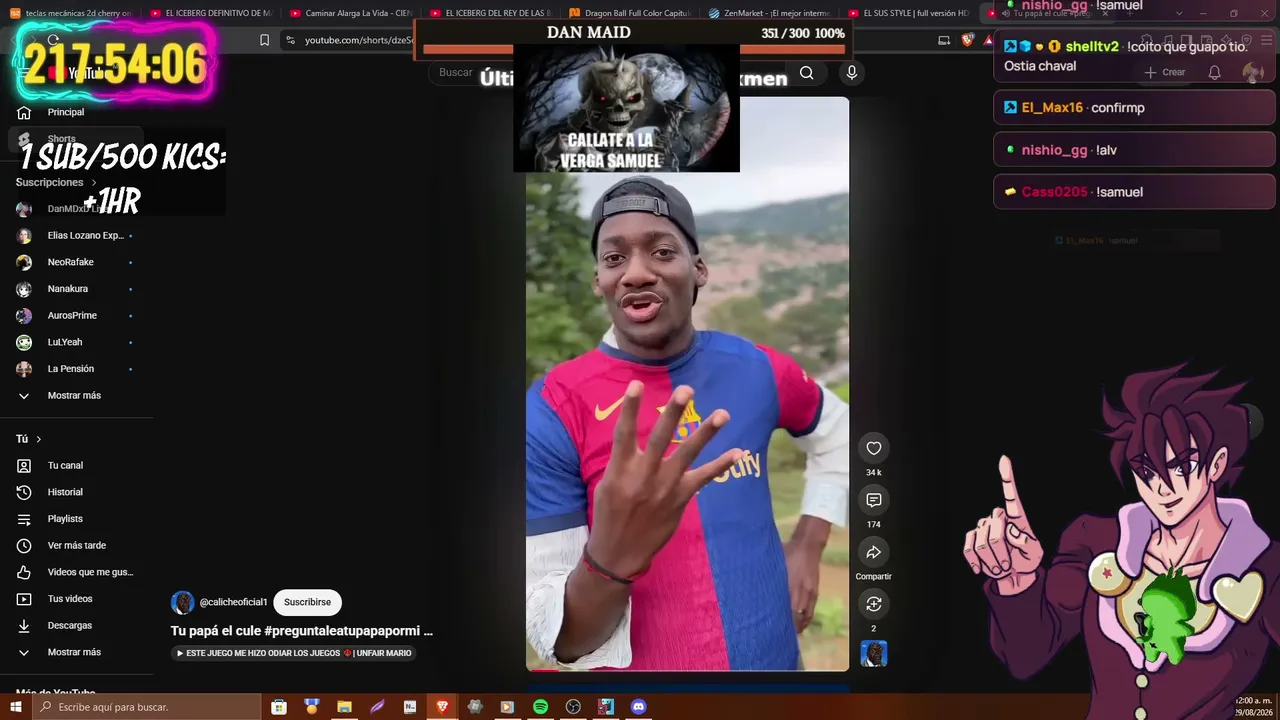Click the Crear button in YouTube header
Screen dimensions: 1280x720
coord(1165,72)
